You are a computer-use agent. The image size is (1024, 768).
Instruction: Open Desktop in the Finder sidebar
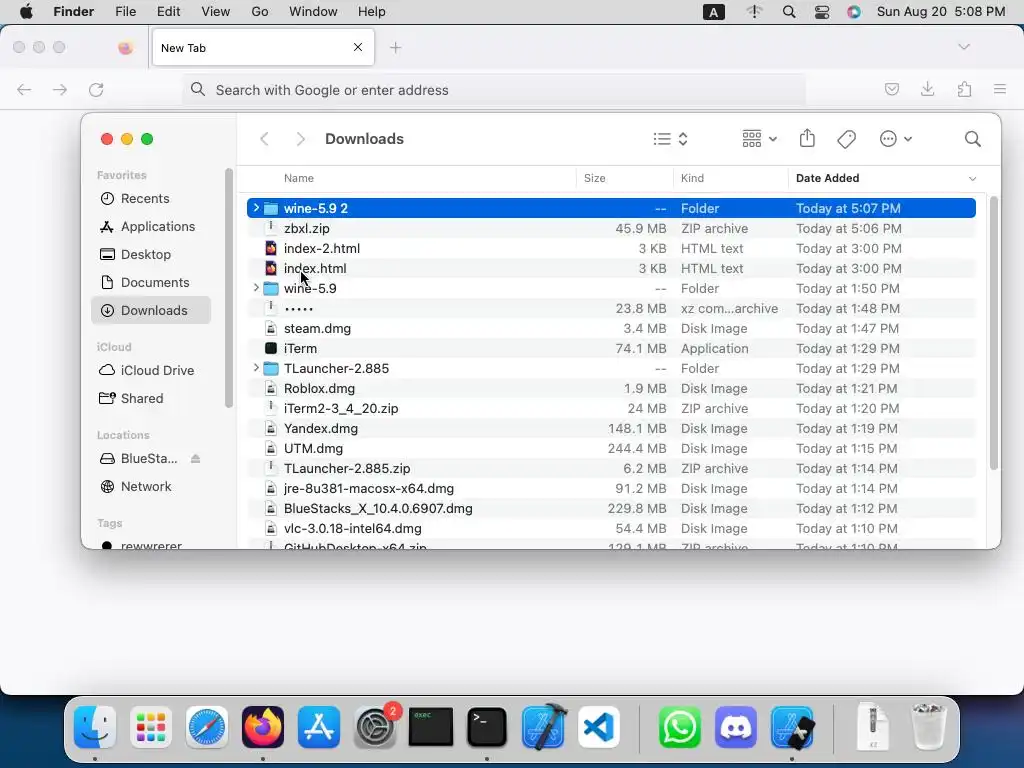(x=151, y=255)
